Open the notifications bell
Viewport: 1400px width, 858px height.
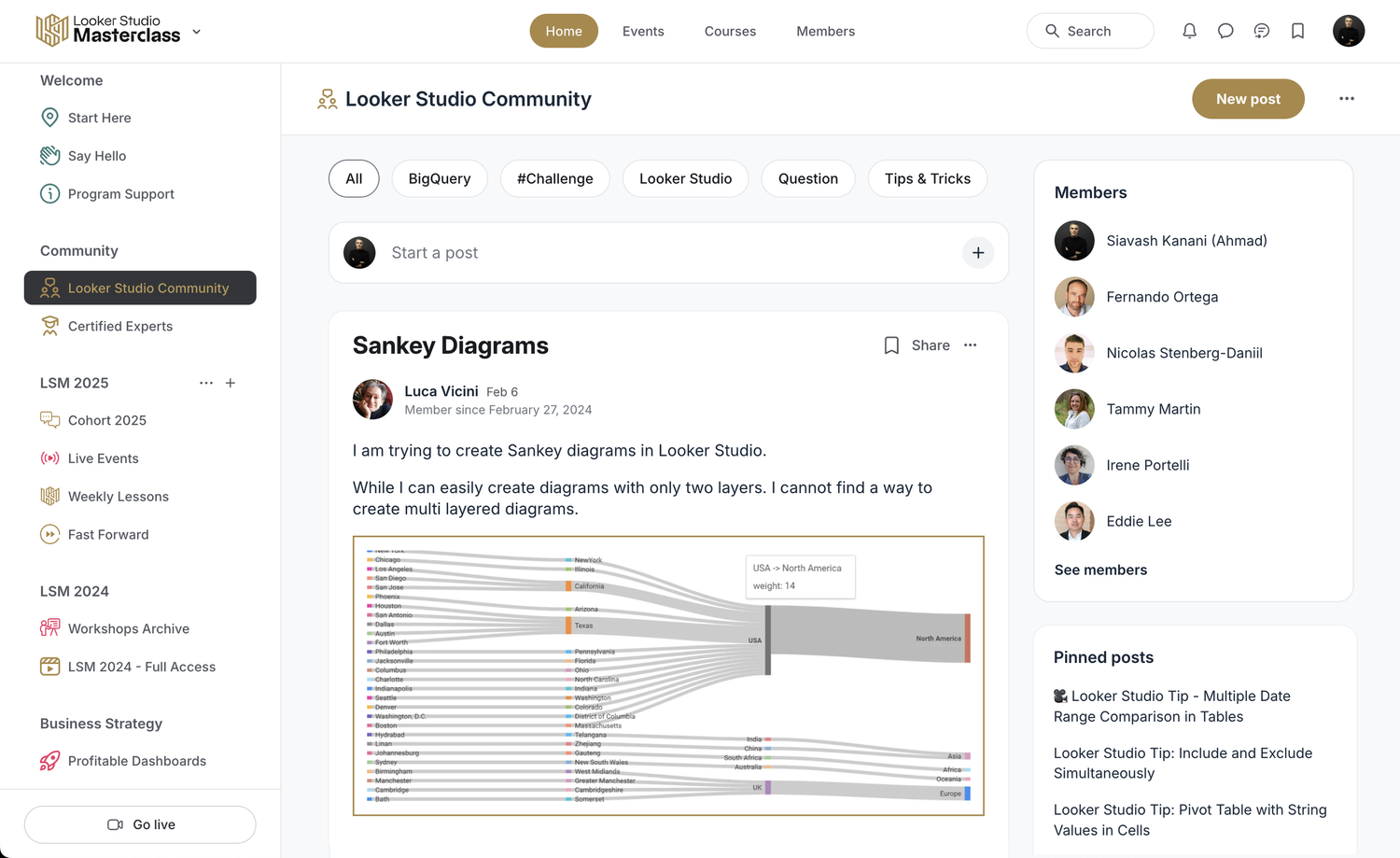[x=1189, y=31]
